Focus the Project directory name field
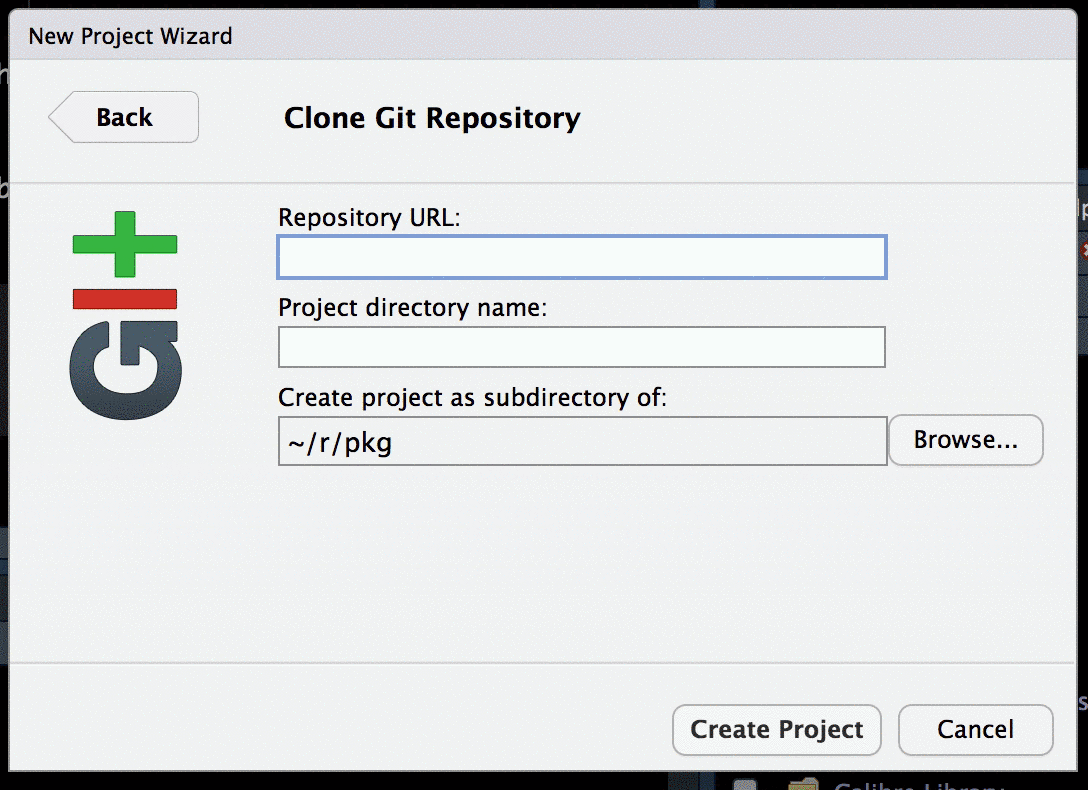 tap(580, 347)
